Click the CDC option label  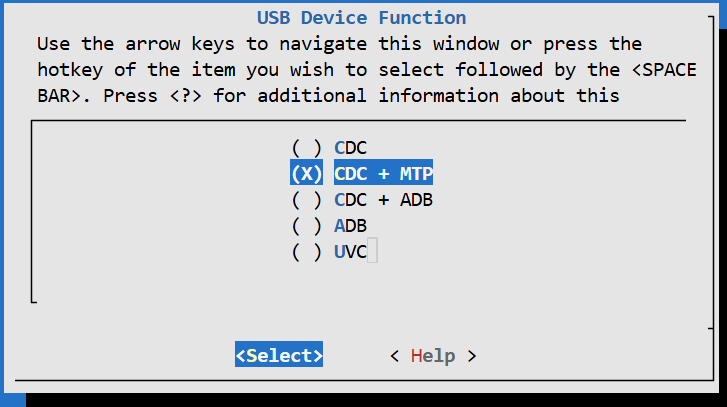point(351,148)
